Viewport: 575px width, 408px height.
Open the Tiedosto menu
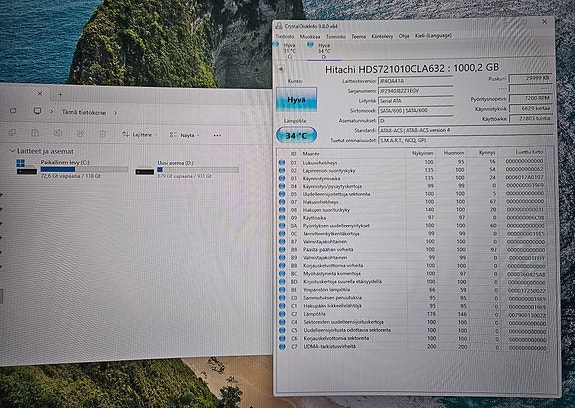tap(285, 36)
